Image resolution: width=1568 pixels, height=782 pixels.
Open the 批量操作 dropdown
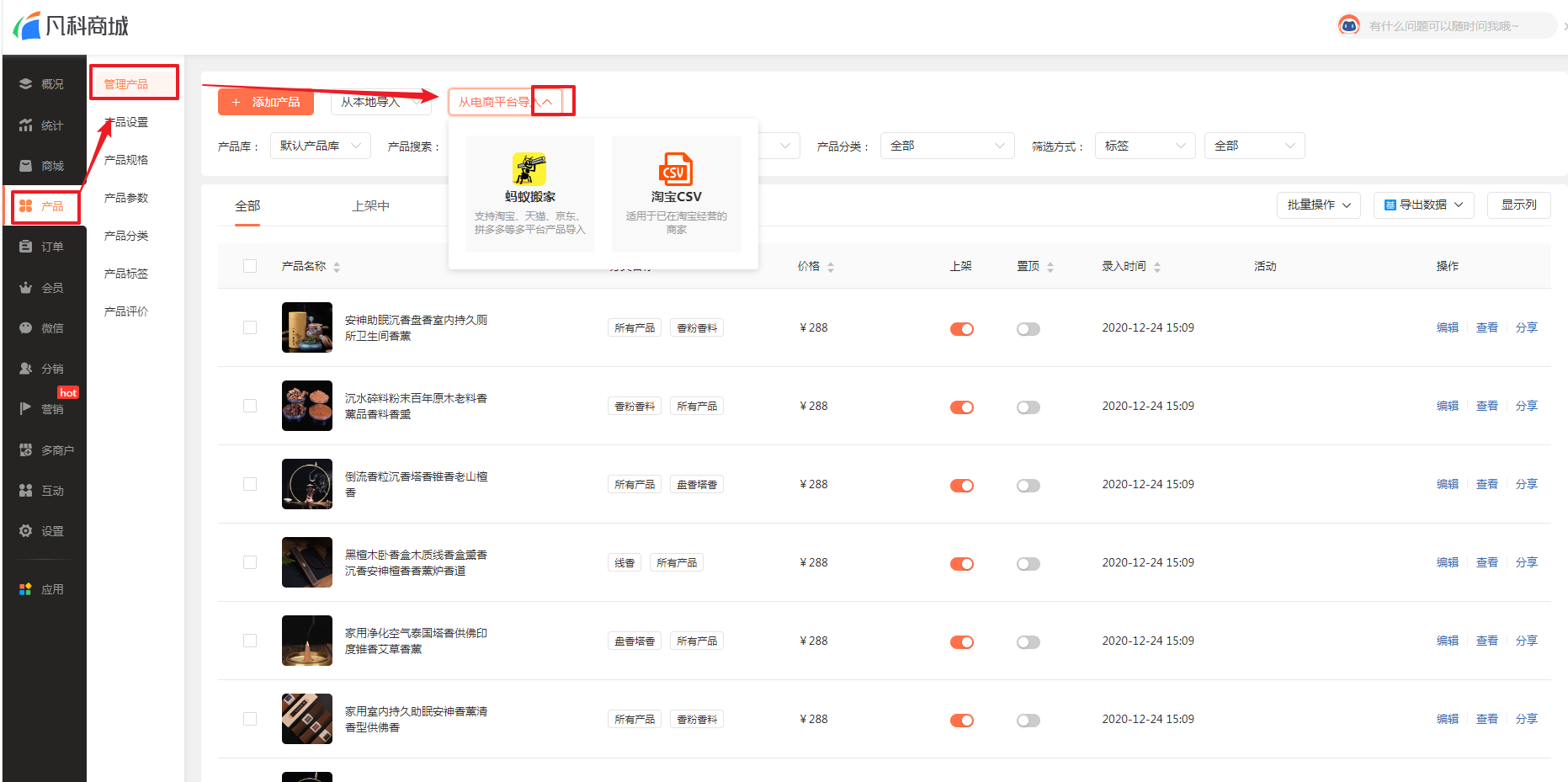point(1319,205)
